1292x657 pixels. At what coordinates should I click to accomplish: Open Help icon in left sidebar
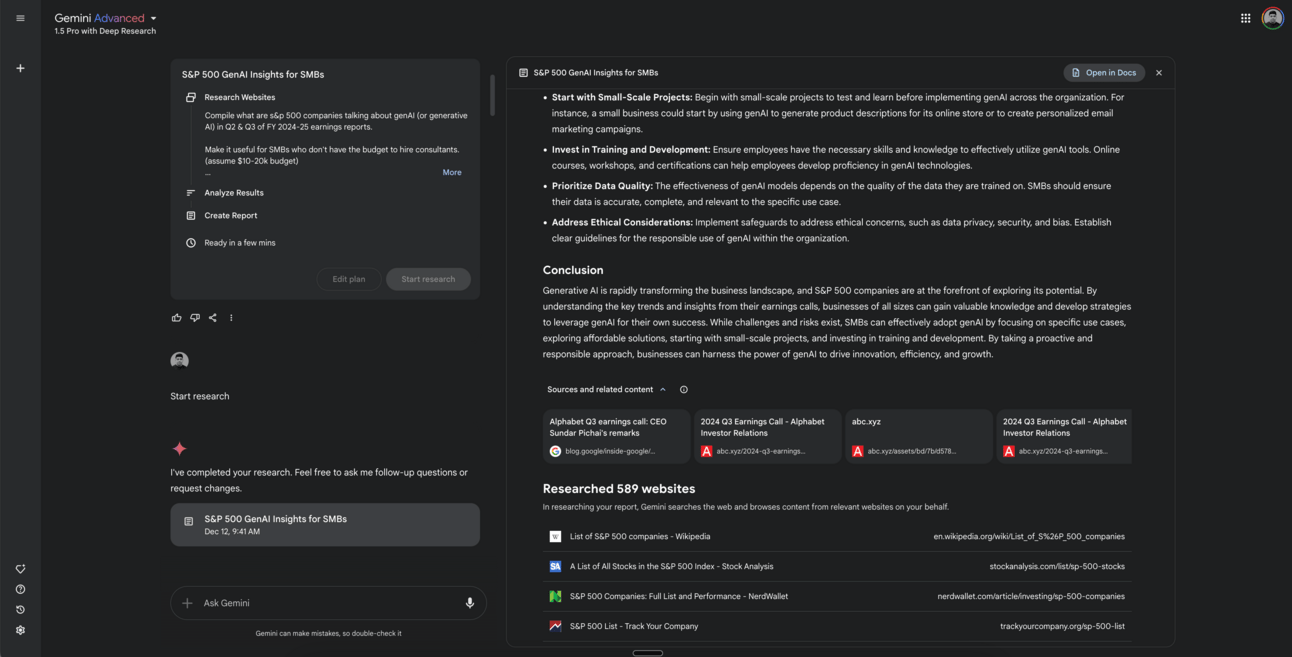tap(20, 589)
